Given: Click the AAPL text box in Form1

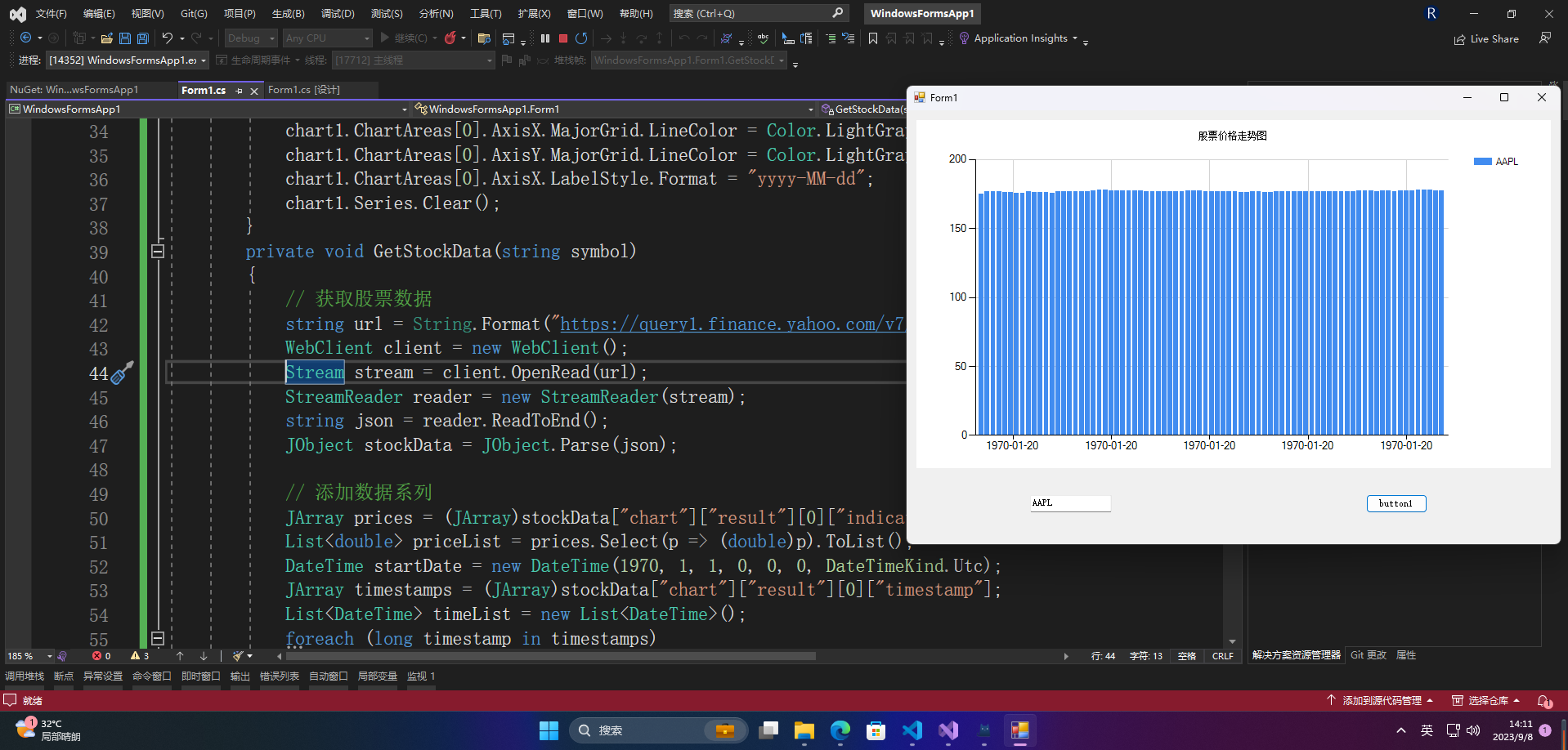Looking at the screenshot, I should 1069,503.
